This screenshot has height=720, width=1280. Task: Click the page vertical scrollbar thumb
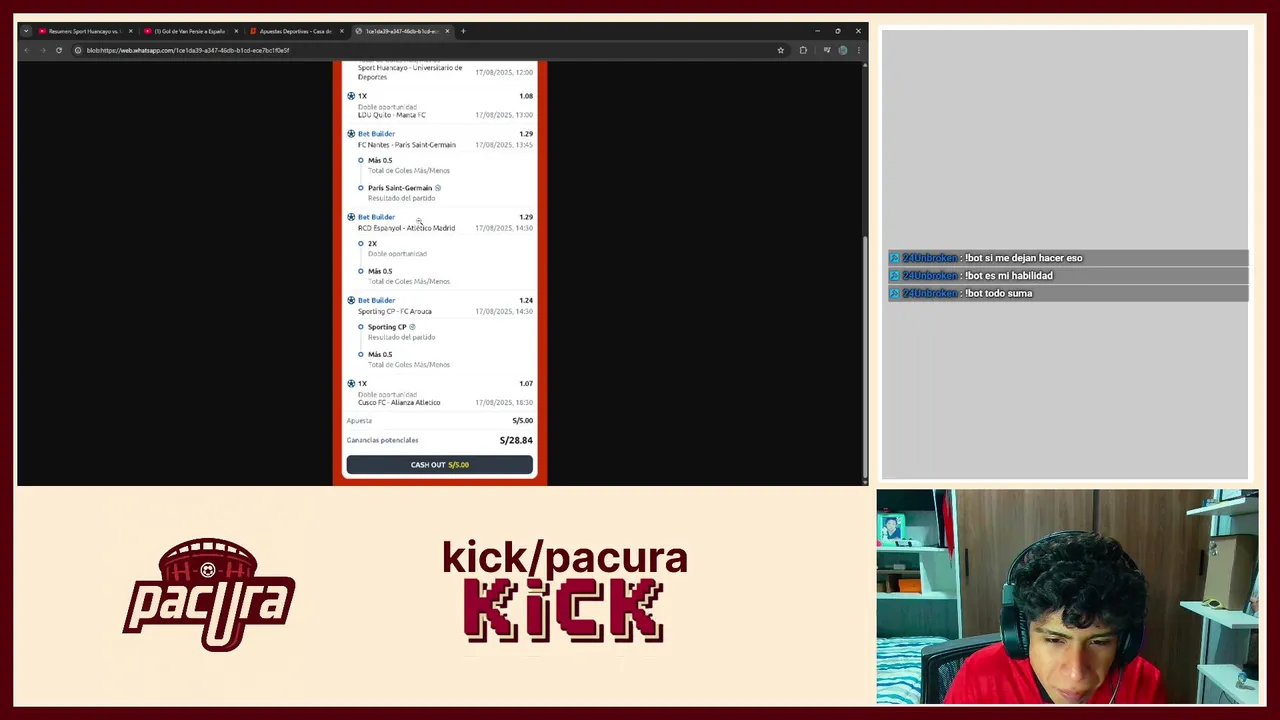(x=864, y=357)
